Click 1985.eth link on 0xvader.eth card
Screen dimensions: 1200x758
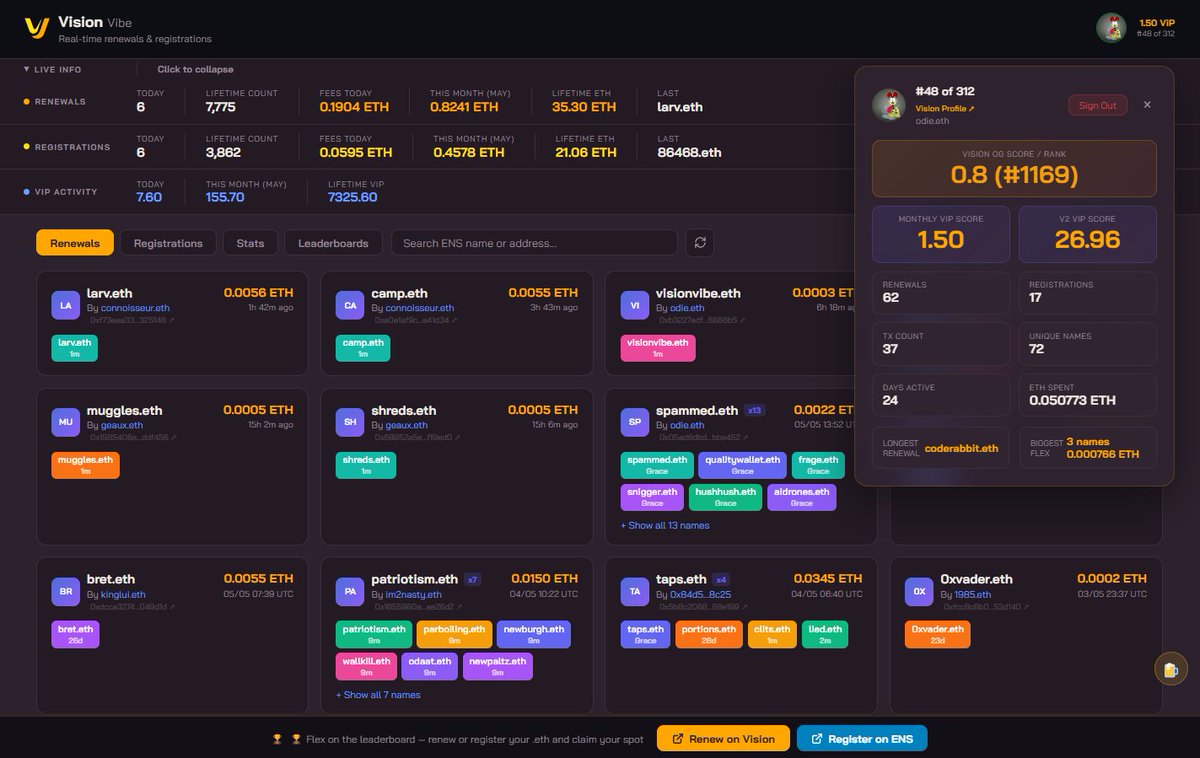(973, 594)
